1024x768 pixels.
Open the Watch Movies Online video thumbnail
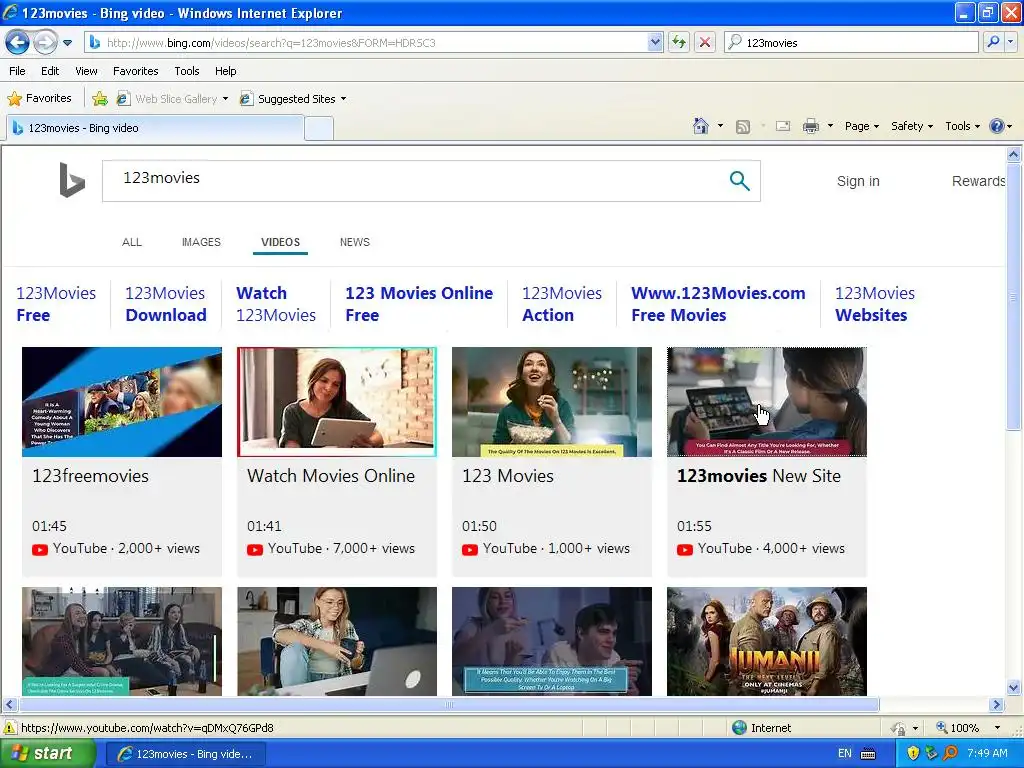pos(336,402)
